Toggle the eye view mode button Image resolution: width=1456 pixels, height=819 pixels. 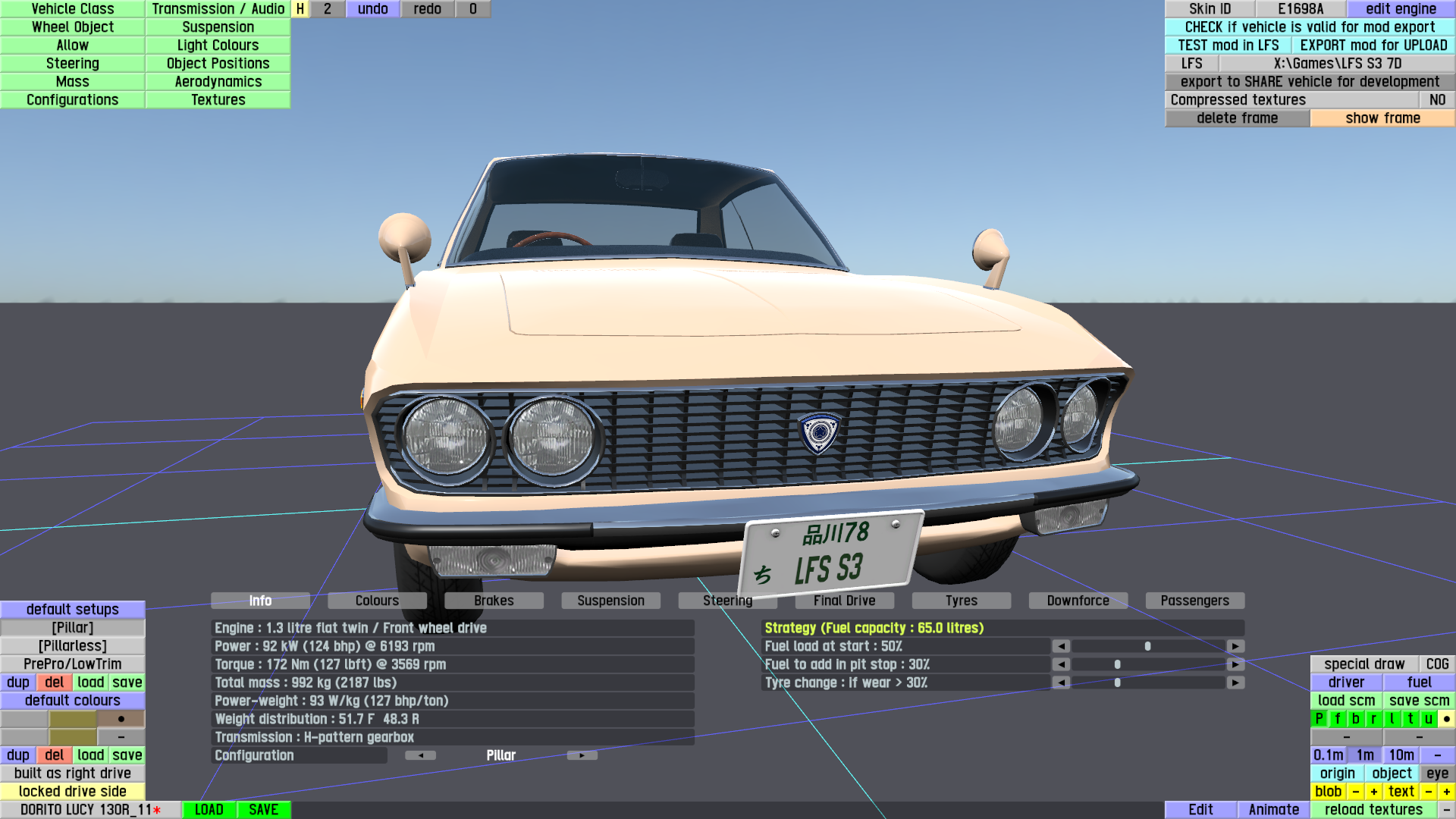click(x=1437, y=773)
